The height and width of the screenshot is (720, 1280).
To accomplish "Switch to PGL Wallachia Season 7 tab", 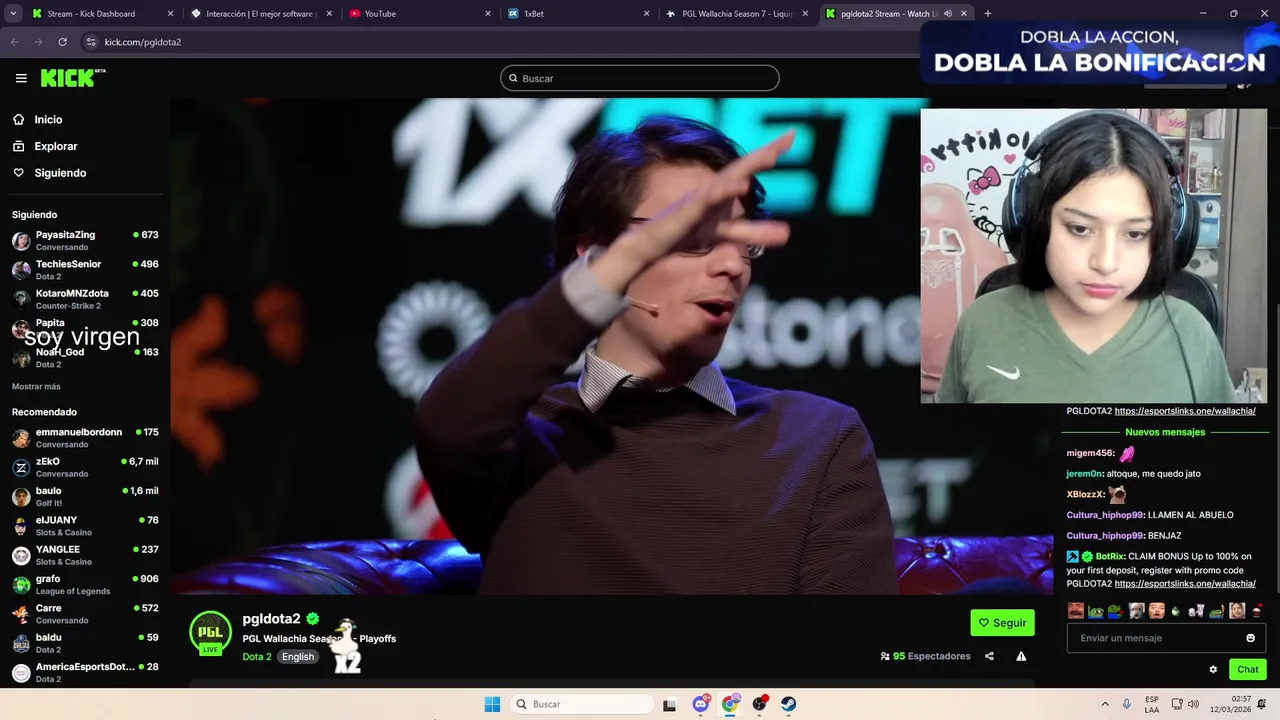I will click(x=737, y=14).
